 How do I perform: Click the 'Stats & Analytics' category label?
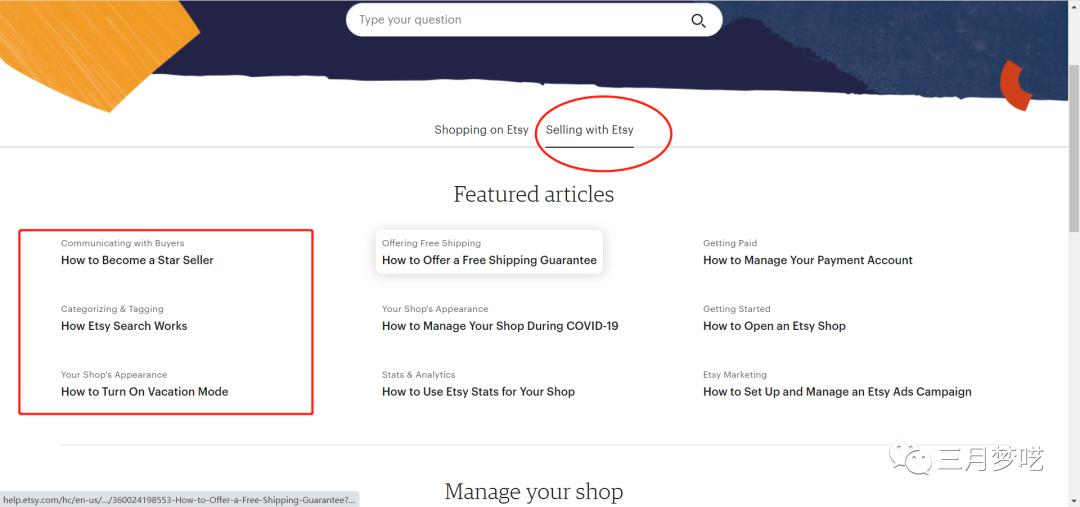click(418, 375)
